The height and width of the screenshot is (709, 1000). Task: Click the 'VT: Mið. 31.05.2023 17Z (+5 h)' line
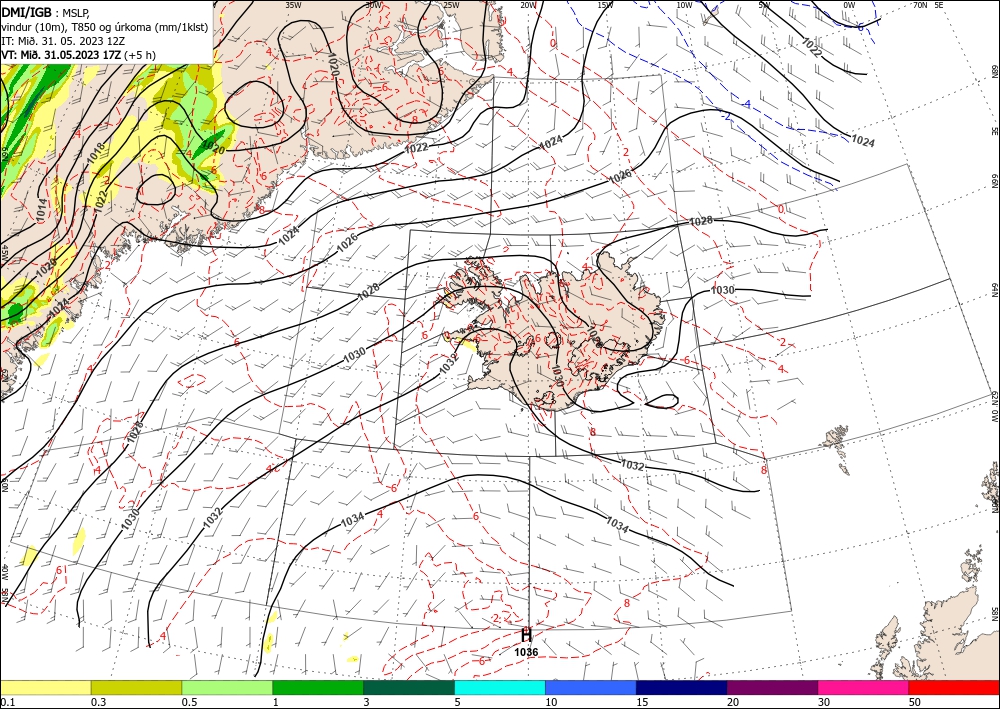78,55
